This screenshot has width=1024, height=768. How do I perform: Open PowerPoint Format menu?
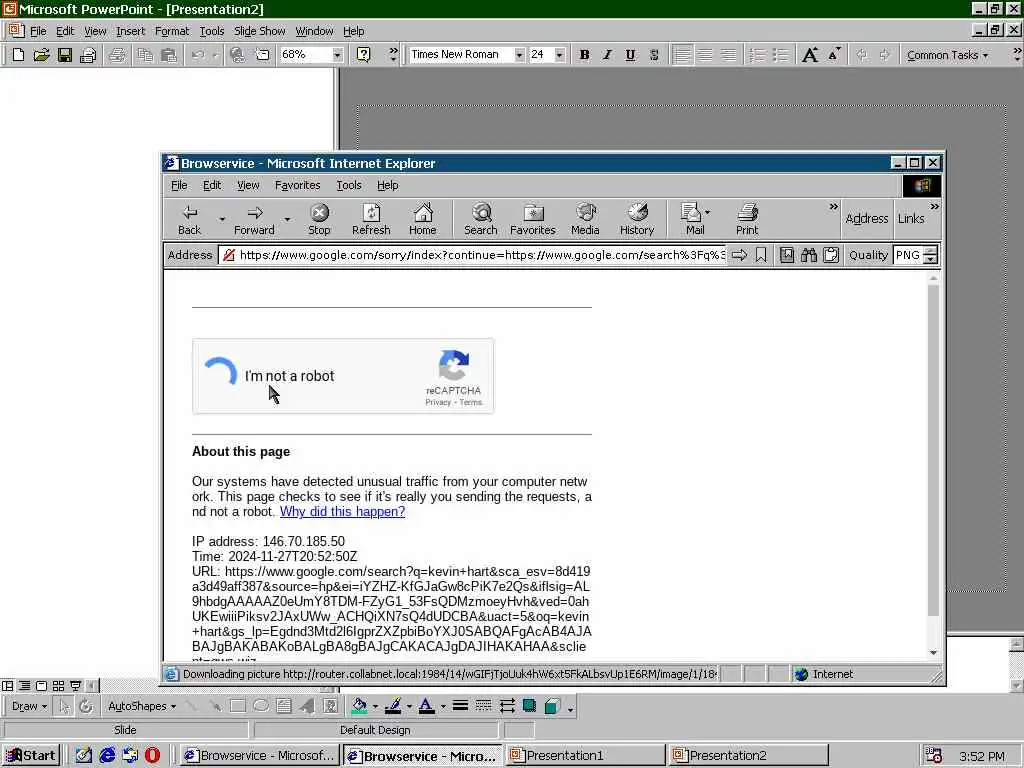pos(172,31)
